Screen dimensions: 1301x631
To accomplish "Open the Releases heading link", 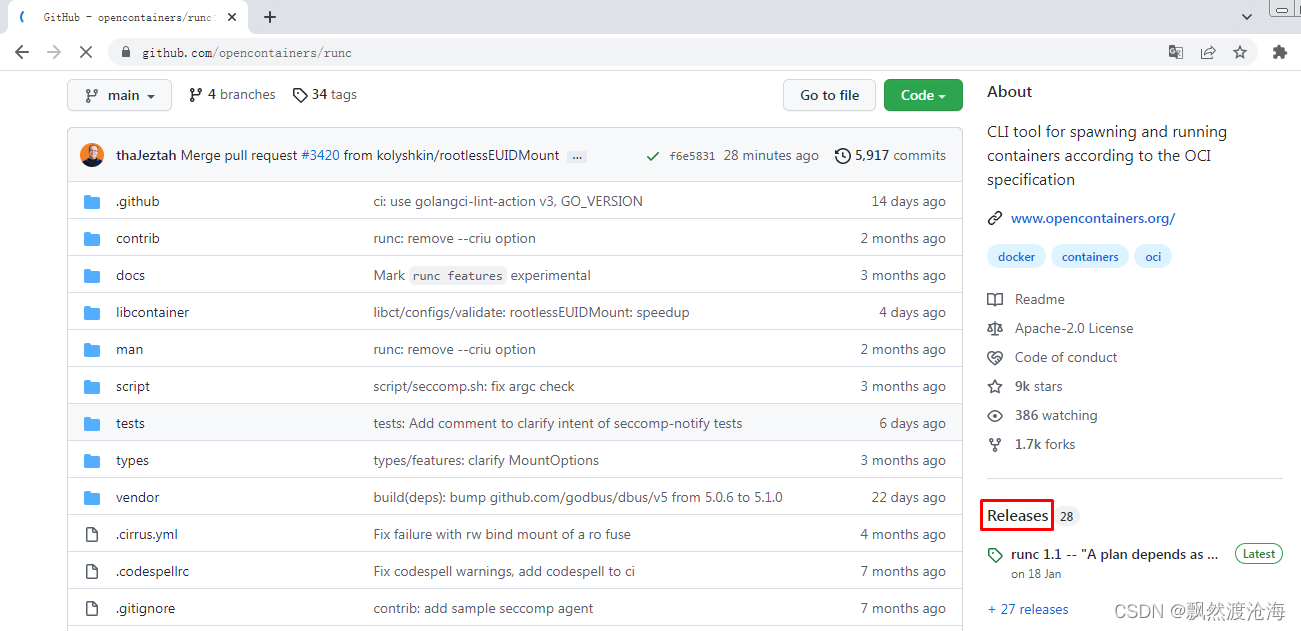I will 1017,516.
